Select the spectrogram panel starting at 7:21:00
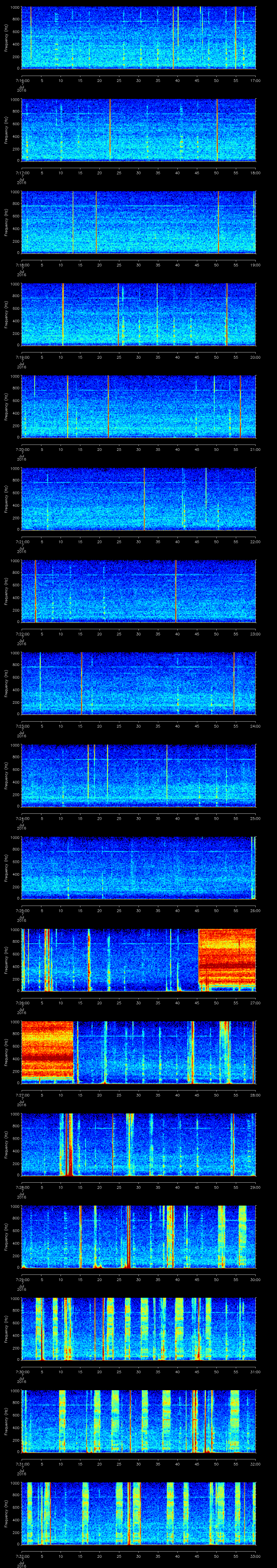 (139, 499)
